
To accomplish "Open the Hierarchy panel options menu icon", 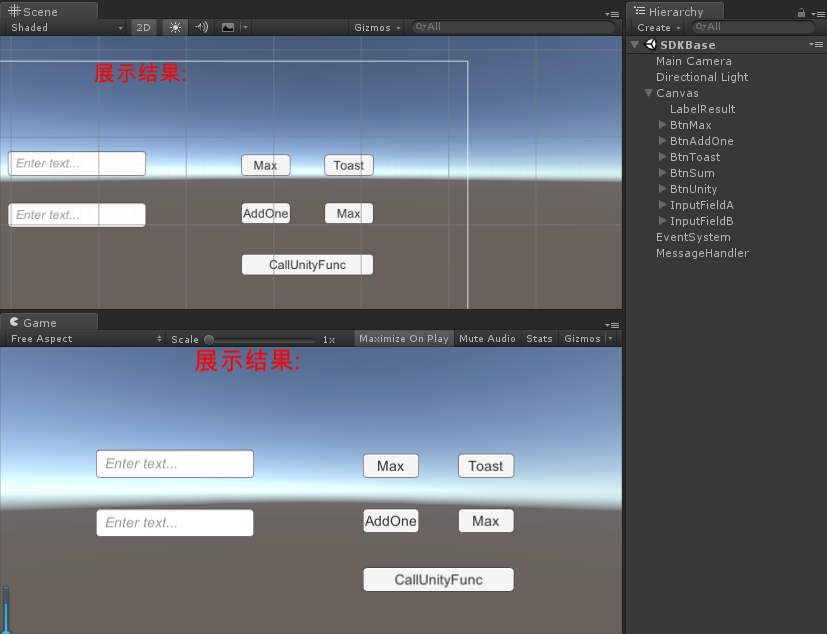I will point(818,14).
